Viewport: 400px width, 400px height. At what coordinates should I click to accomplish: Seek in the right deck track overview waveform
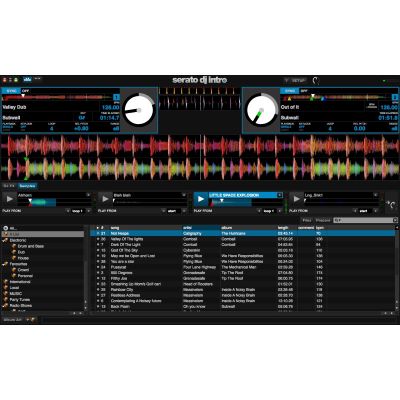pyautogui.click(x=336, y=98)
